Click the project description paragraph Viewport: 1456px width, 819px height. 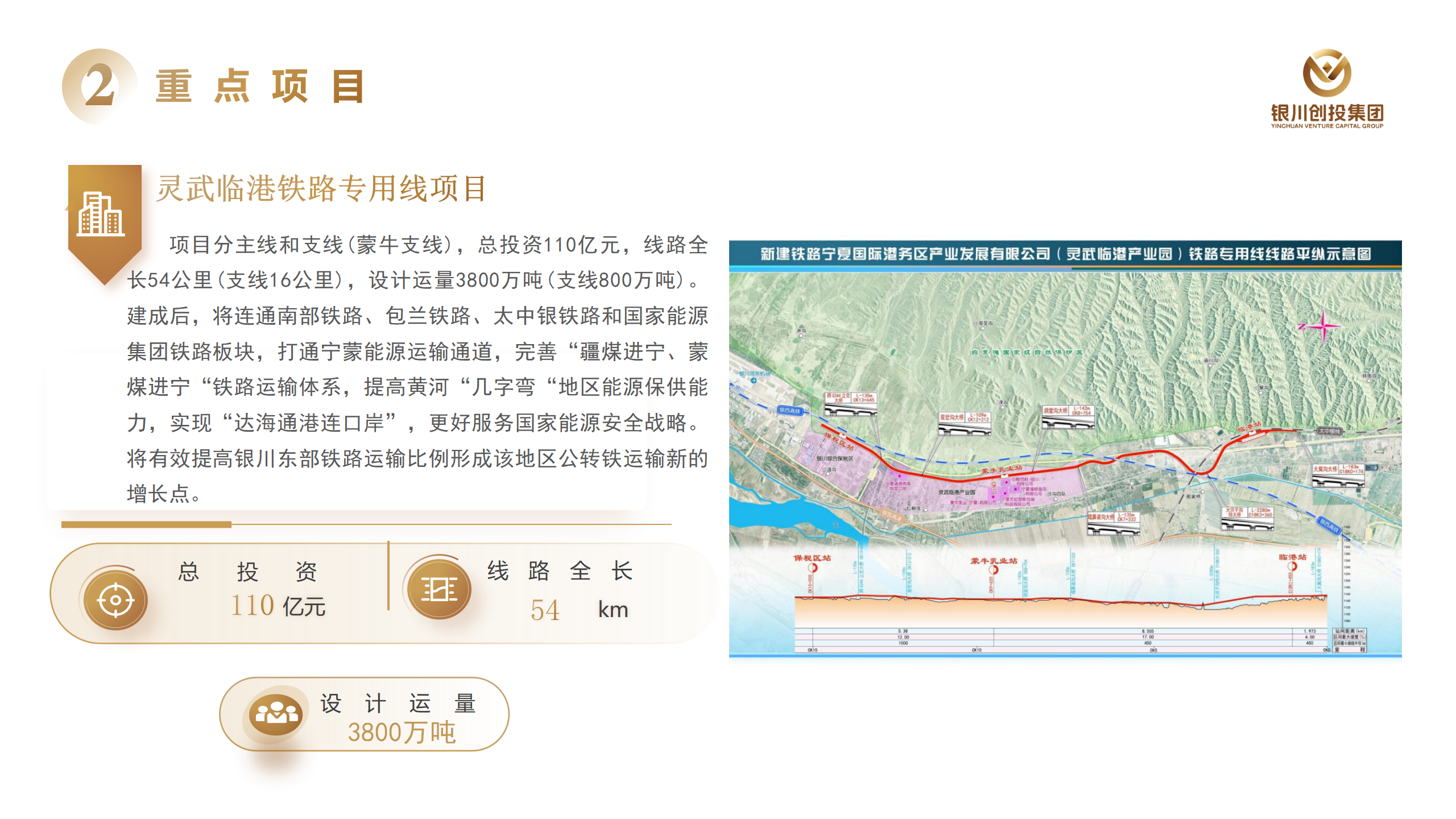click(417, 370)
